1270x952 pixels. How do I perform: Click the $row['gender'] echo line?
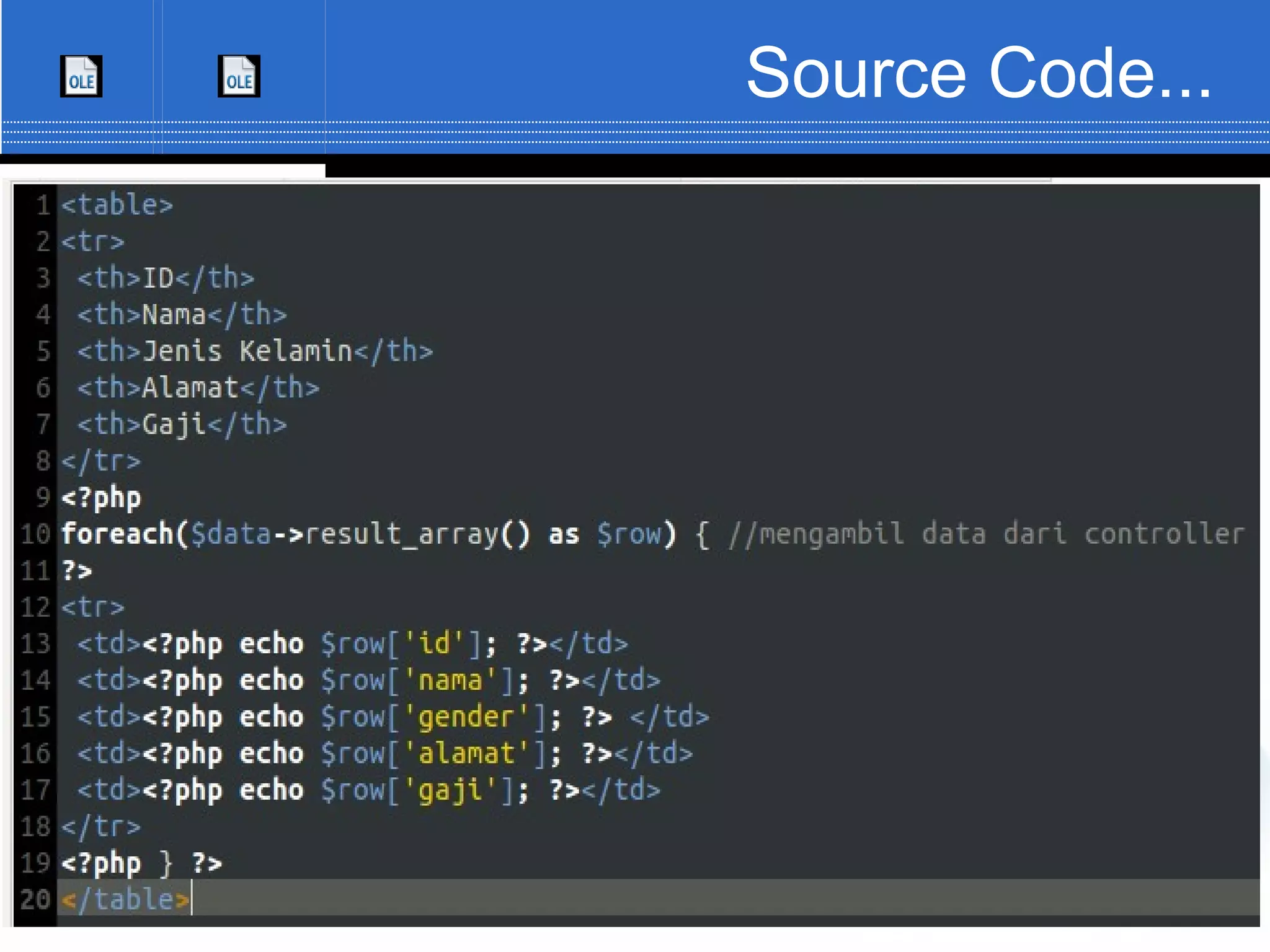[393, 717]
